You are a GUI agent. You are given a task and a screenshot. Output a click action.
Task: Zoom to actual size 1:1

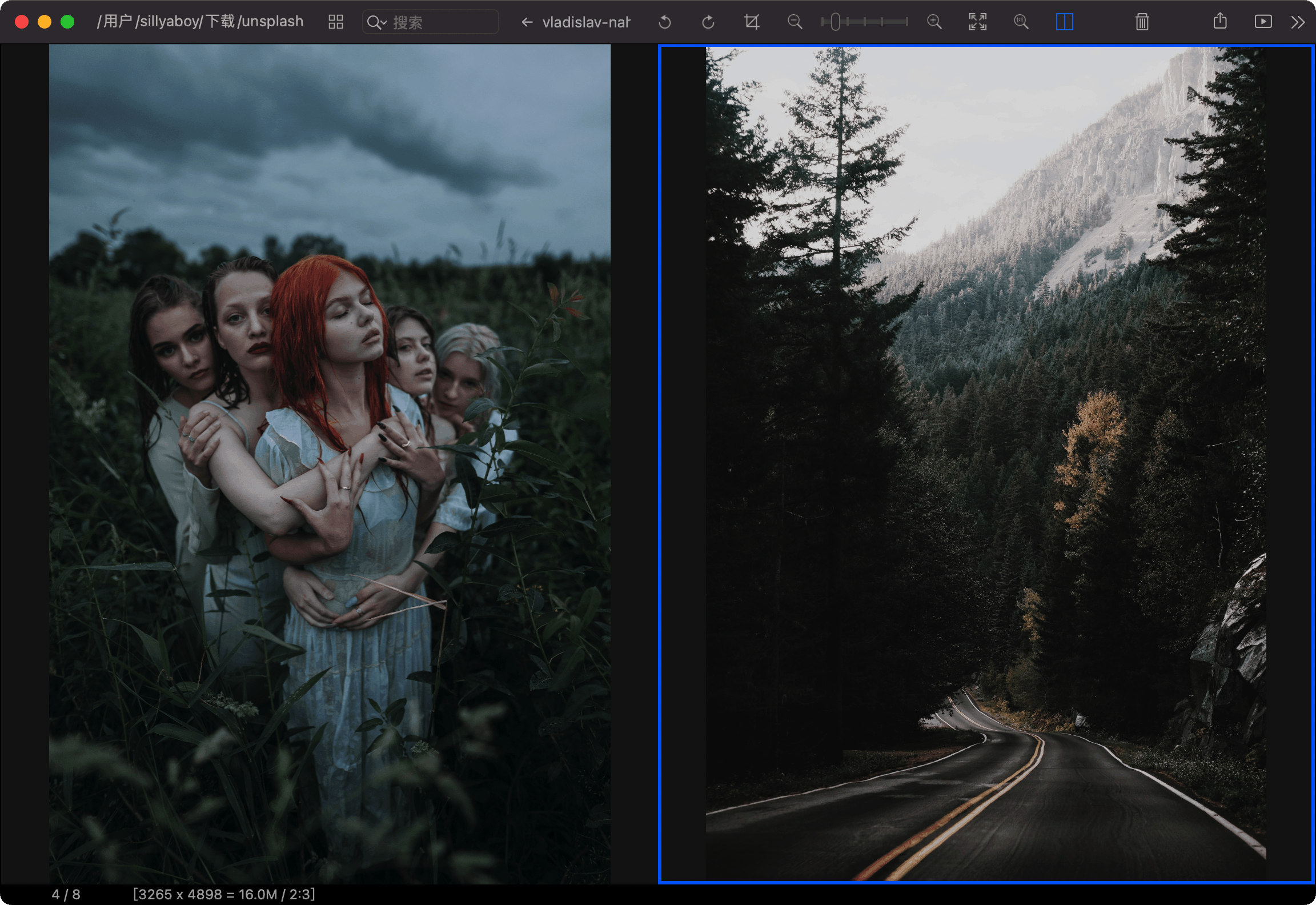(x=1021, y=22)
